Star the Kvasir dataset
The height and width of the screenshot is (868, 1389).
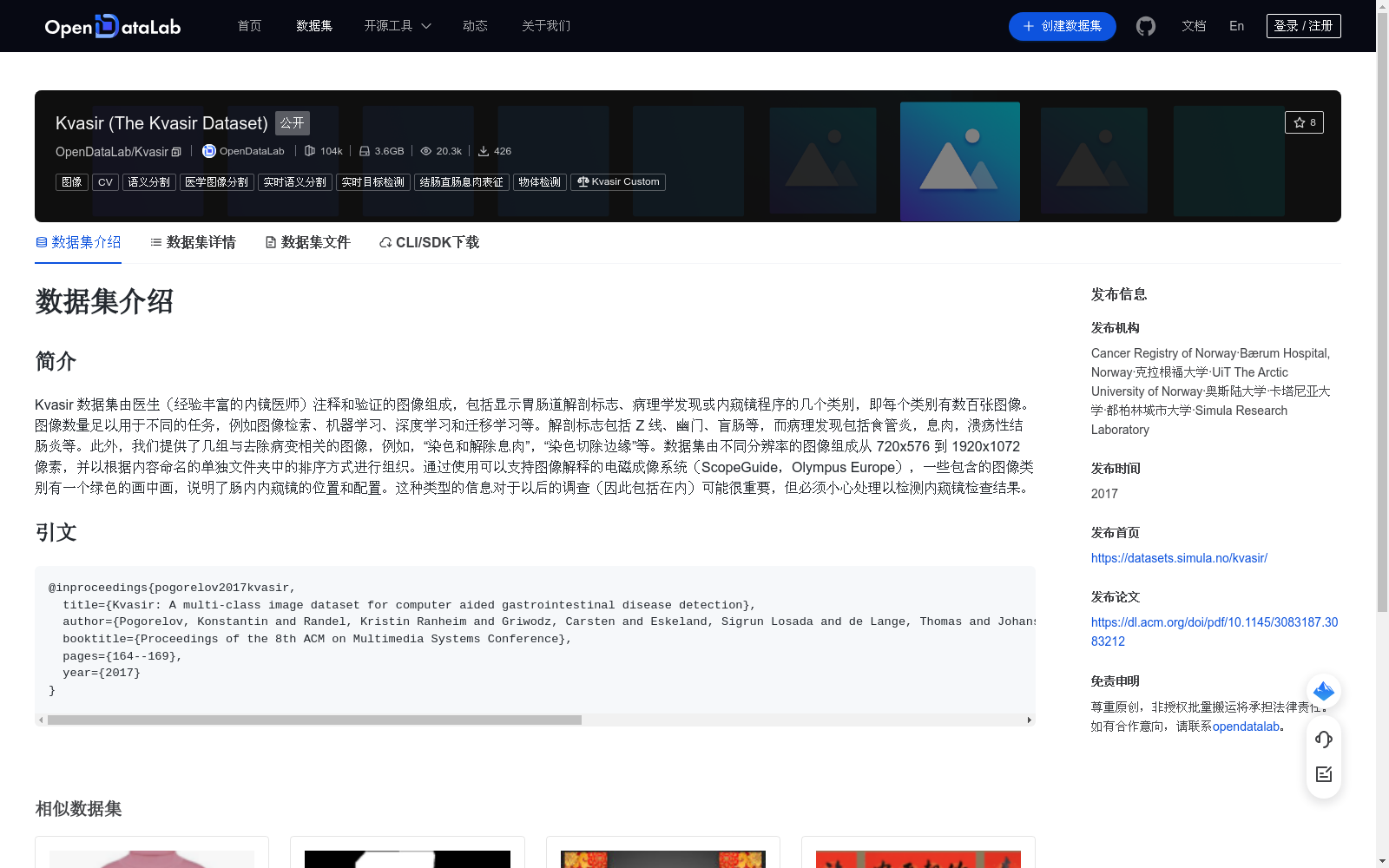pos(1304,122)
